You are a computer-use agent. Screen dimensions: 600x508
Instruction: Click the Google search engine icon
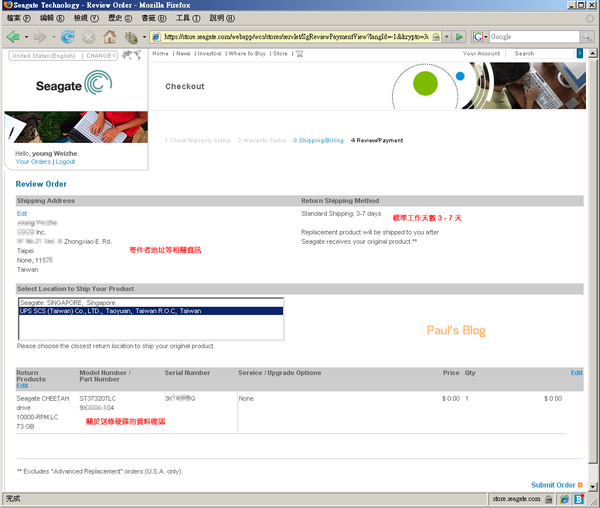click(478, 37)
